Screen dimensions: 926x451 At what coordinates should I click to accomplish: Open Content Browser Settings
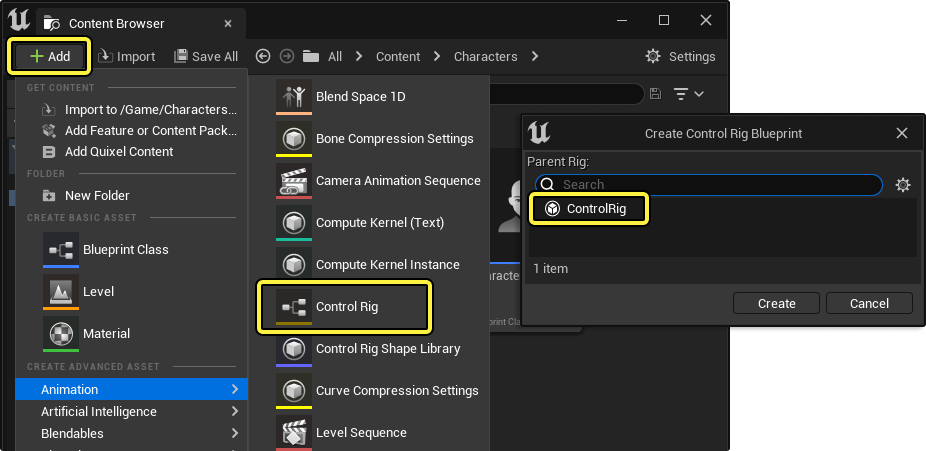(680, 57)
